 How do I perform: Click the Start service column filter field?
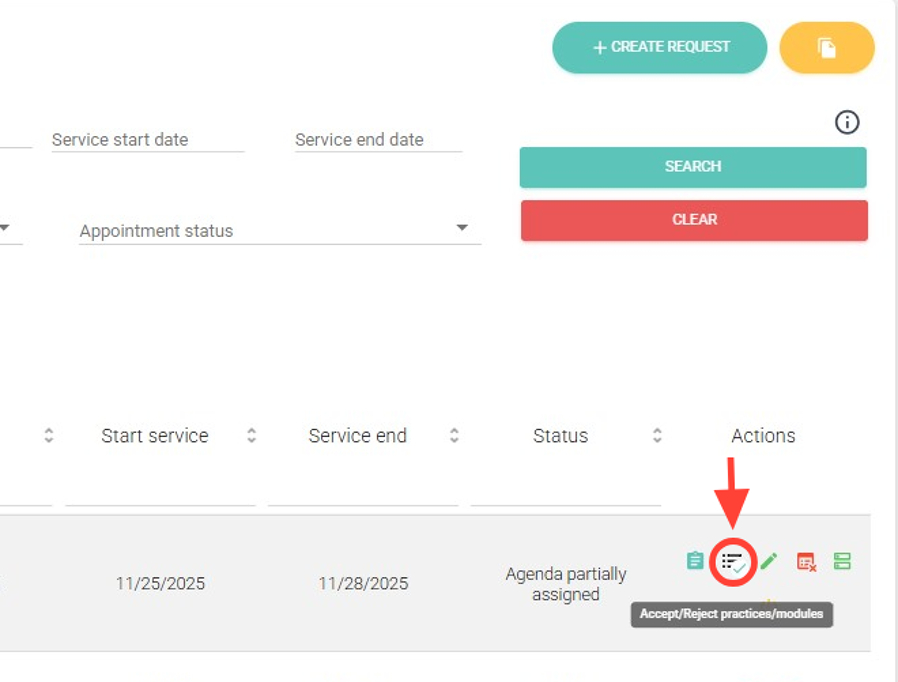[x=160, y=488]
